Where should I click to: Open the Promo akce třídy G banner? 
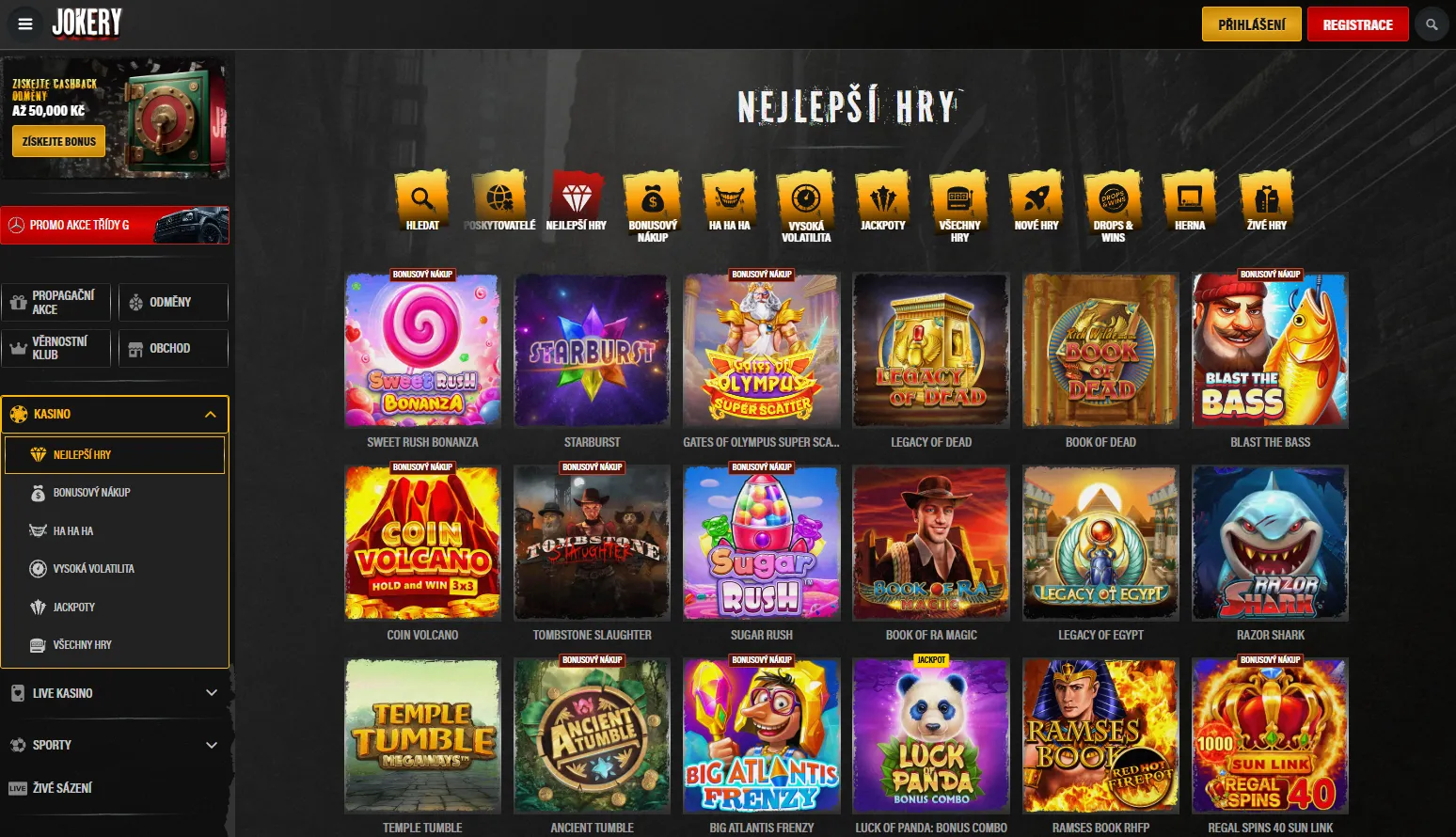coord(115,225)
